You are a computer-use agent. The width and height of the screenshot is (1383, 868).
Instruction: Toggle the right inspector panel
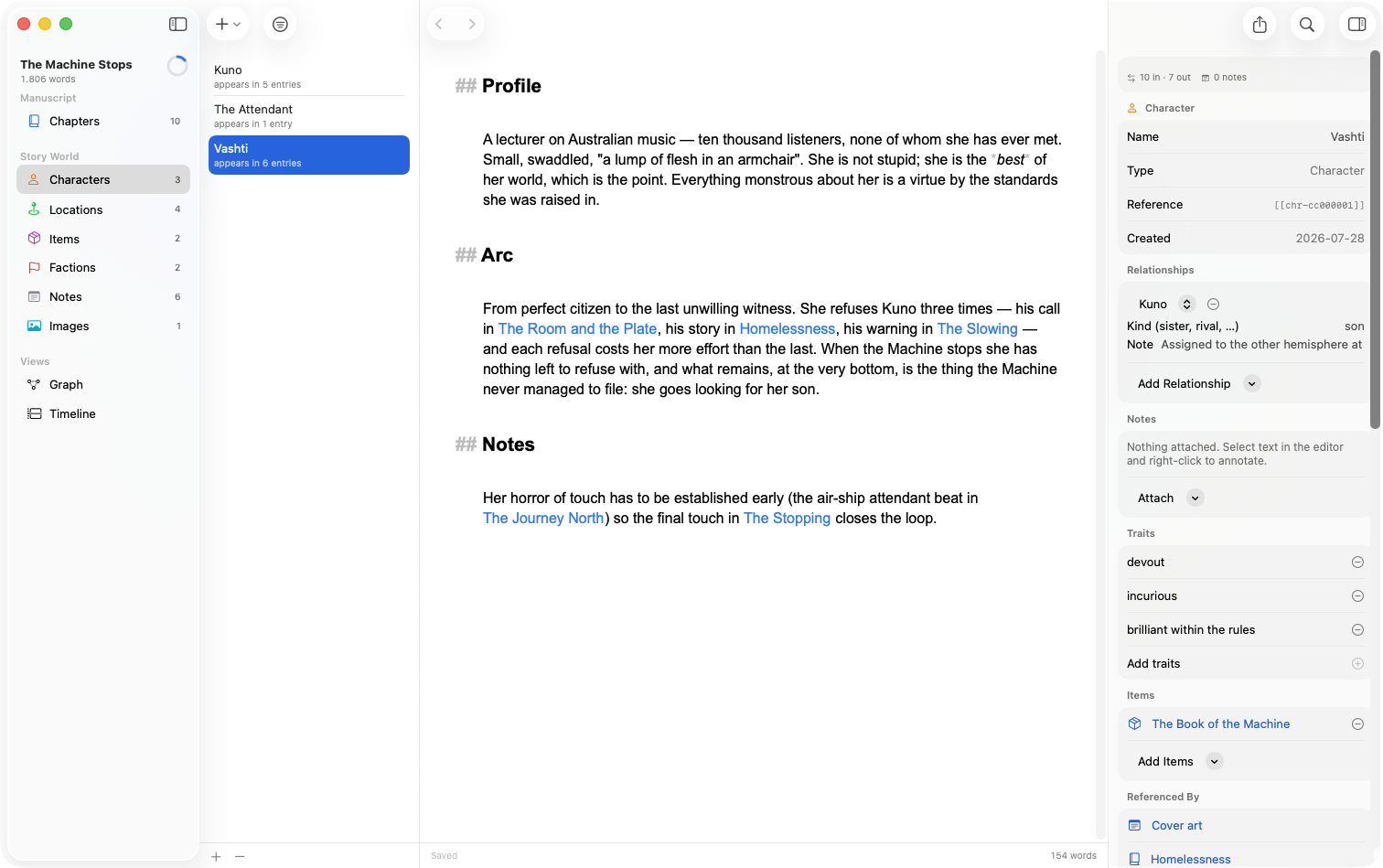(1357, 25)
